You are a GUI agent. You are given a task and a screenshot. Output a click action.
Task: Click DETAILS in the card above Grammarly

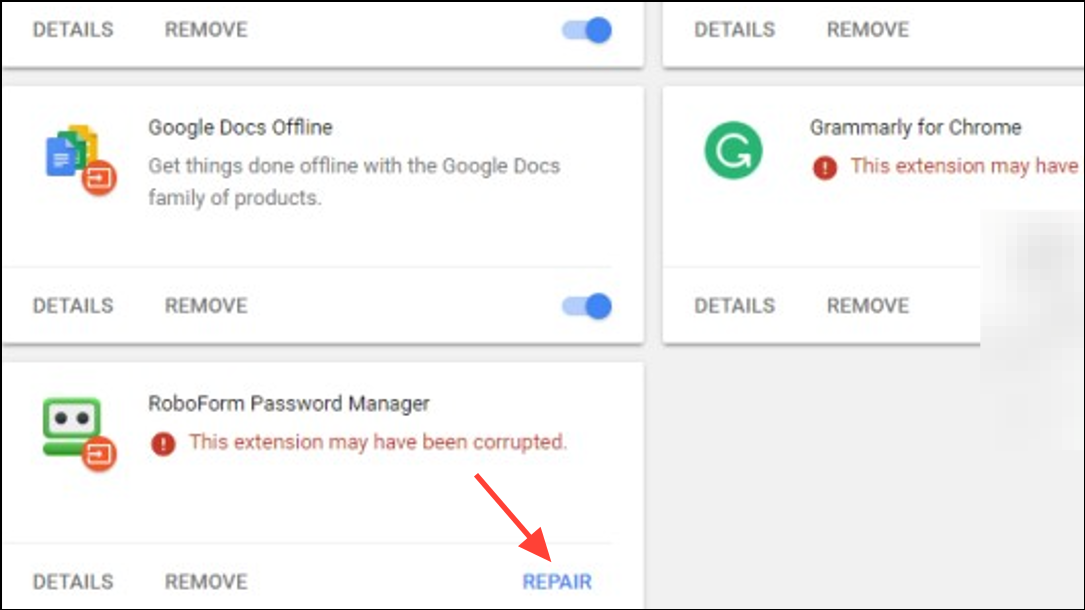tap(734, 30)
